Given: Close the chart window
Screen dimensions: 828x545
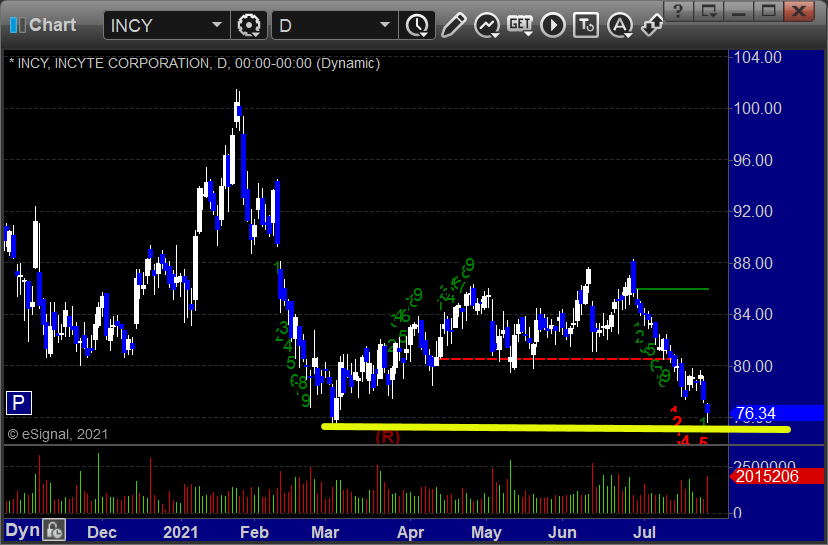Looking at the screenshot, I should pyautogui.click(x=799, y=11).
